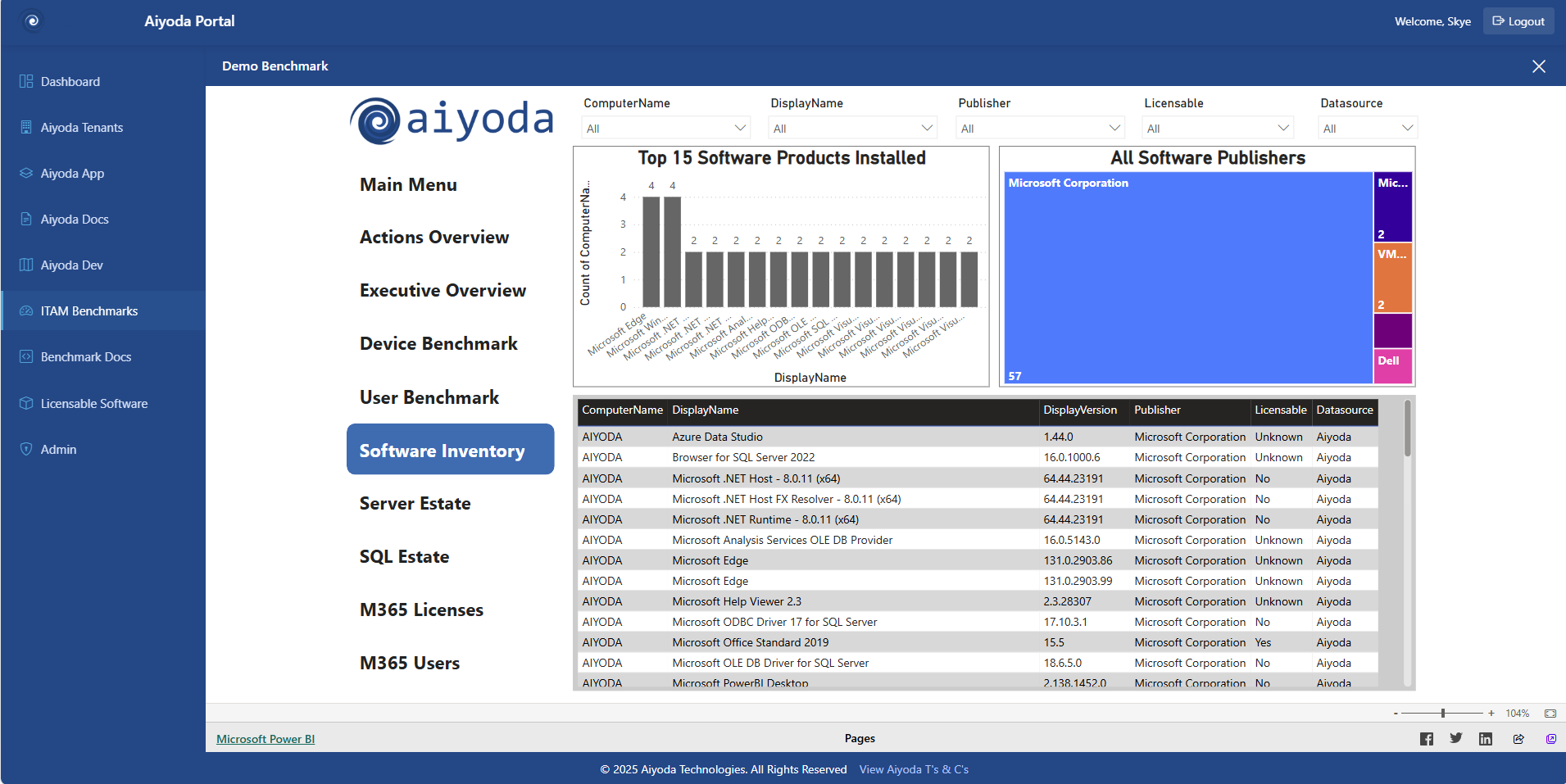Select Licensable Software from sidebar
The width and height of the screenshot is (1566, 784).
pos(93,403)
